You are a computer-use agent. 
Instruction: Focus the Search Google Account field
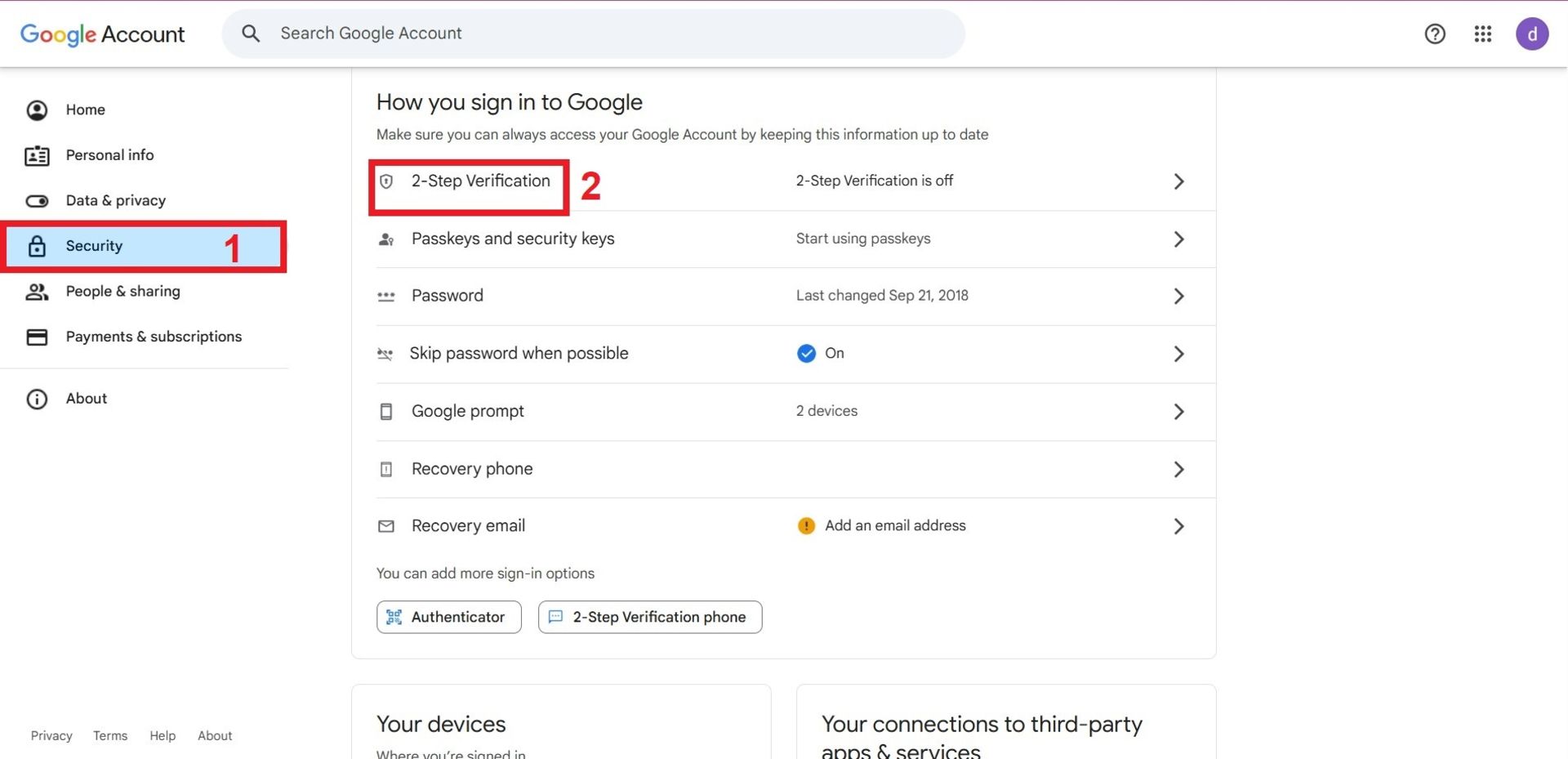[x=594, y=33]
